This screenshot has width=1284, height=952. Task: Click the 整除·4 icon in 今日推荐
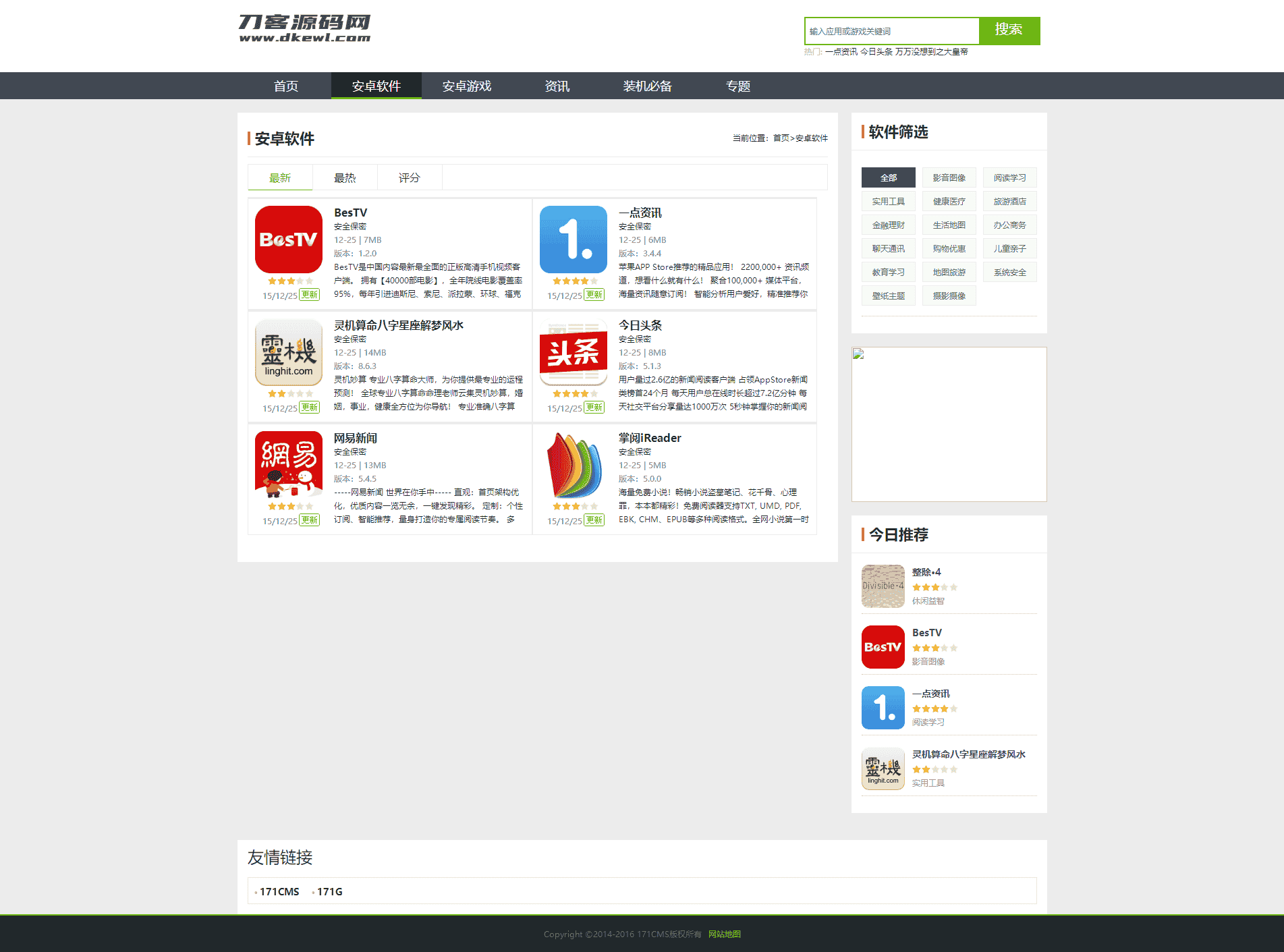pyautogui.click(x=883, y=586)
